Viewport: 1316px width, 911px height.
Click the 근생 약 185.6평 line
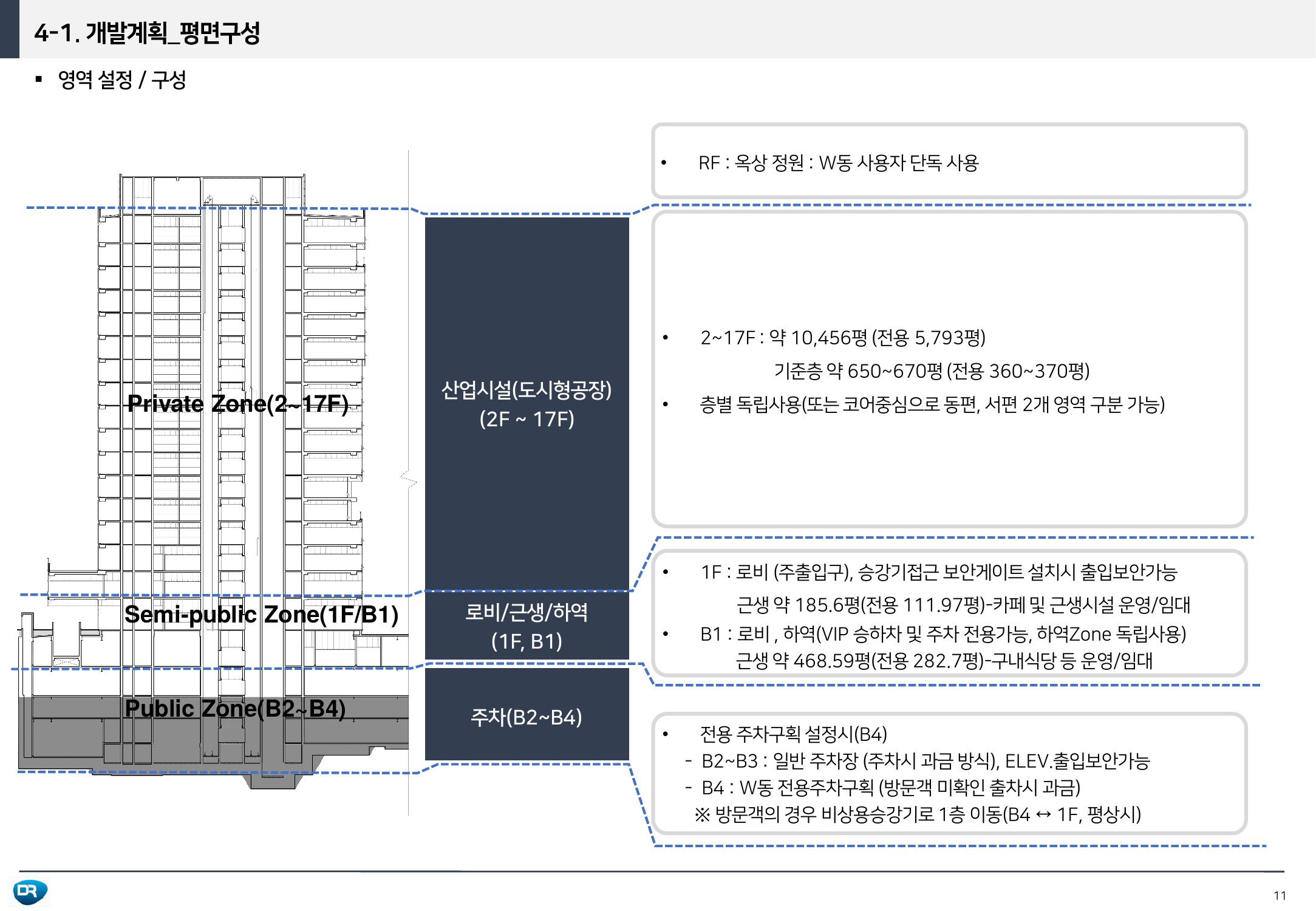[x=963, y=605]
